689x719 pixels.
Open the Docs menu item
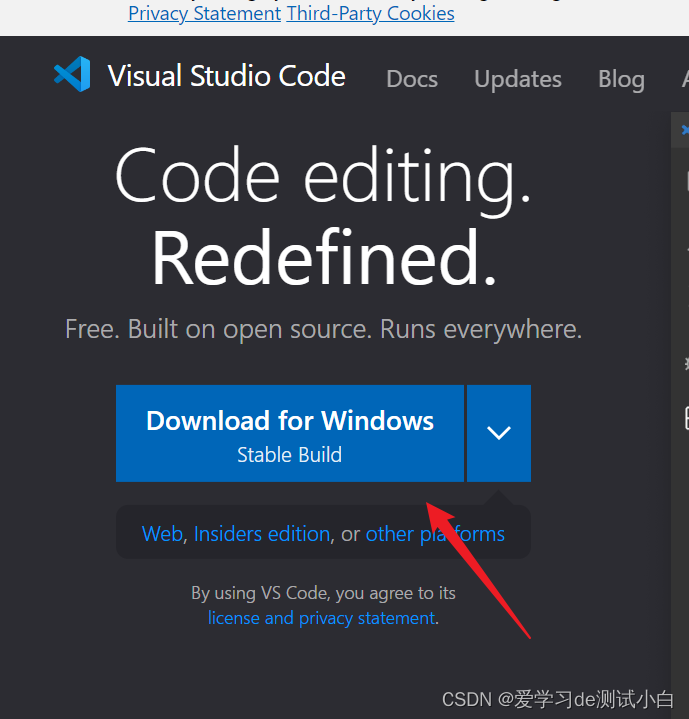pos(412,79)
